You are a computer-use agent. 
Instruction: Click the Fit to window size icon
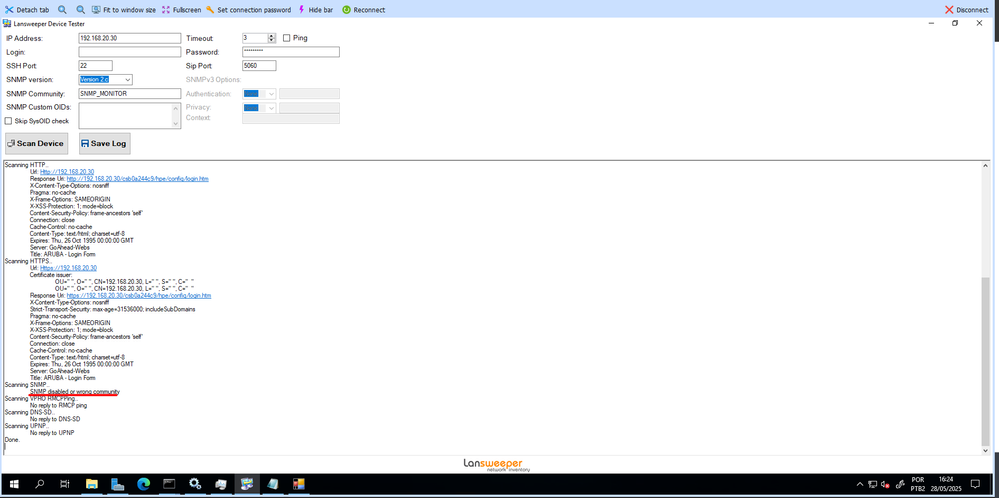coord(97,9)
